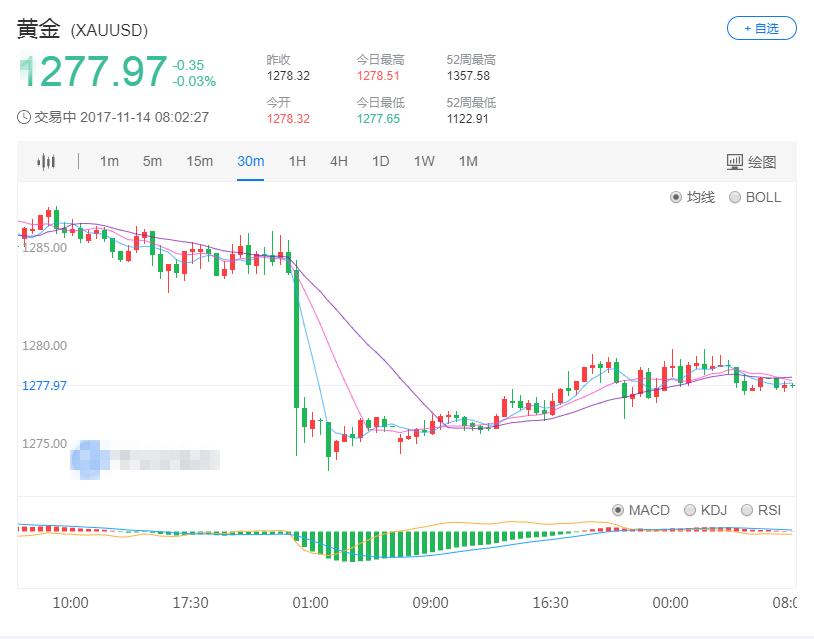Viewport: 814px width, 639px height.
Task: Select the 均线 moving average radio button
Action: pyautogui.click(x=676, y=197)
